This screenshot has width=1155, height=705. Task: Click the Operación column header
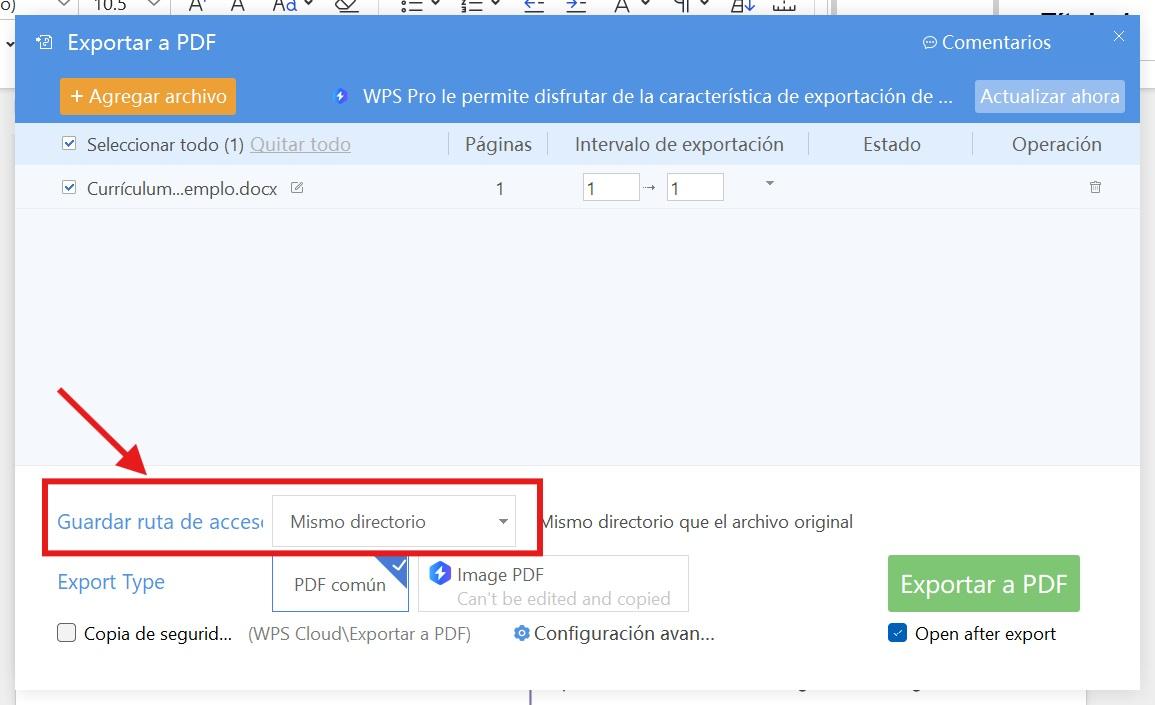pyautogui.click(x=1057, y=144)
